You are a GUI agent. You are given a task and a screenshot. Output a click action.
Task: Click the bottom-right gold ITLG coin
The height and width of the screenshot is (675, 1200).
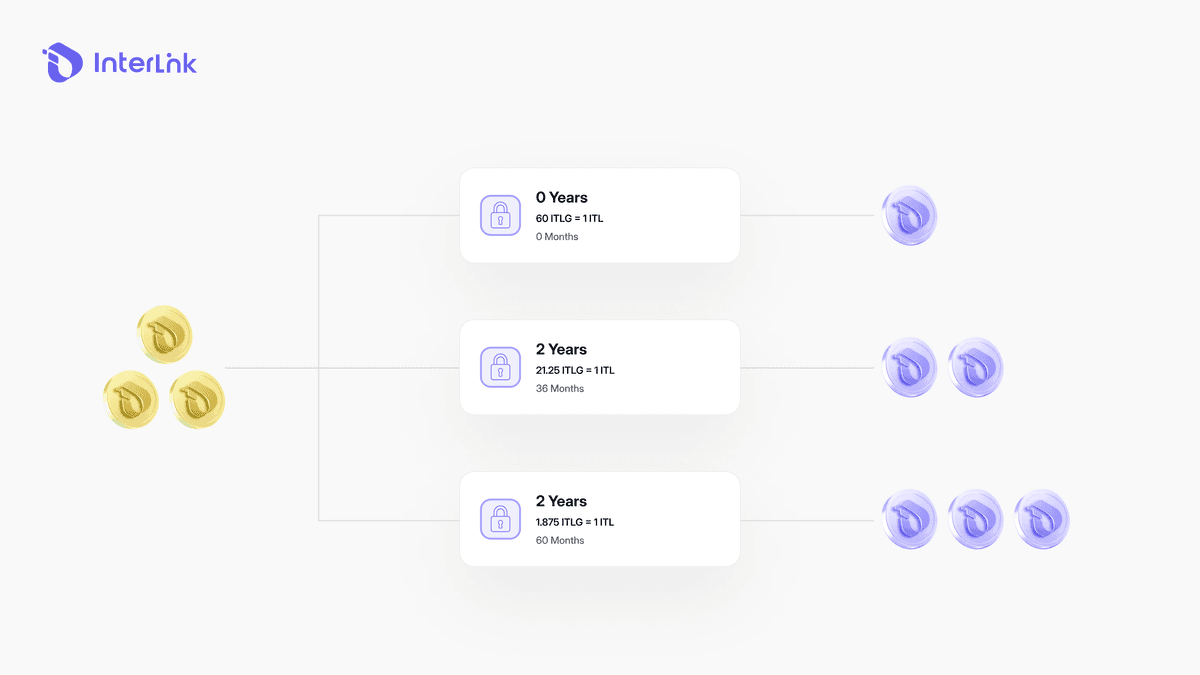tap(197, 400)
